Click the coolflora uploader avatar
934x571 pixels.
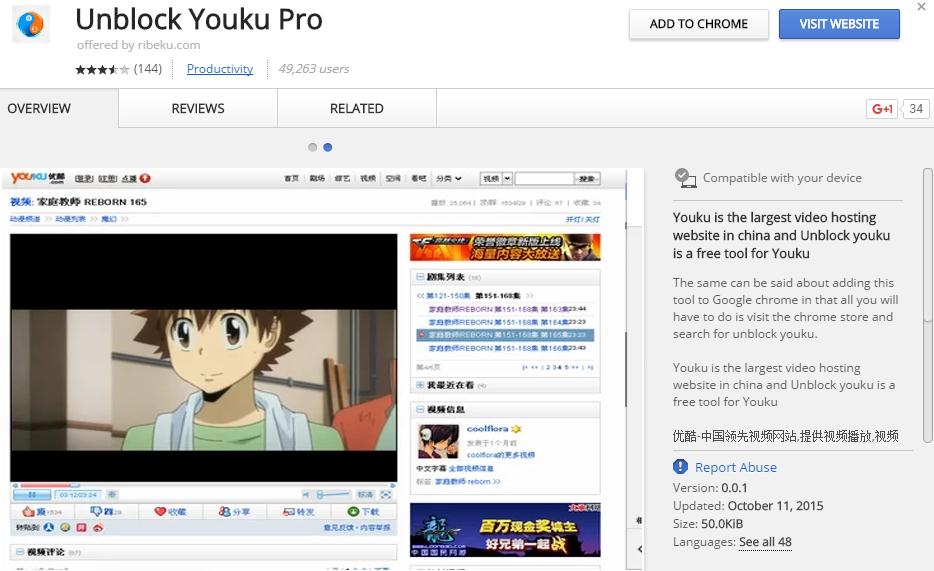(438, 442)
